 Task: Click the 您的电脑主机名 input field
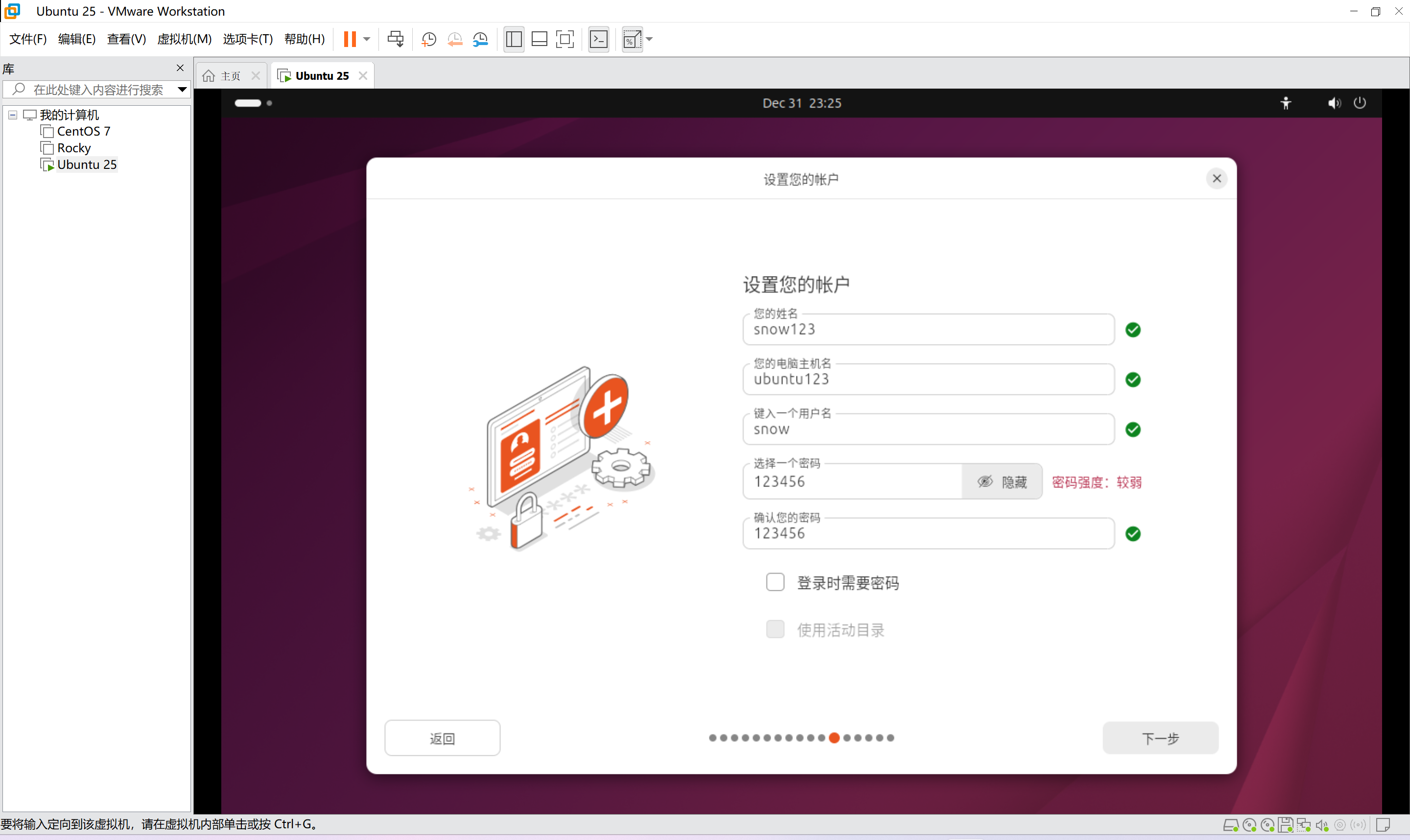[928, 379]
